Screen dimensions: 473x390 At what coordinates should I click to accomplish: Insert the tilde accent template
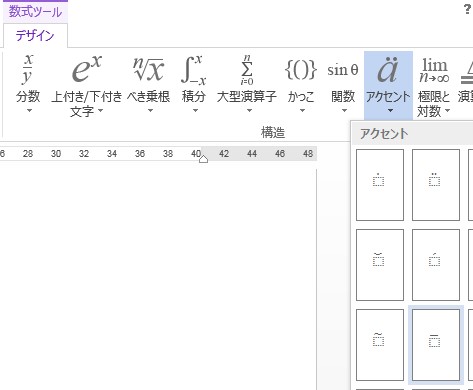pyautogui.click(x=380, y=345)
